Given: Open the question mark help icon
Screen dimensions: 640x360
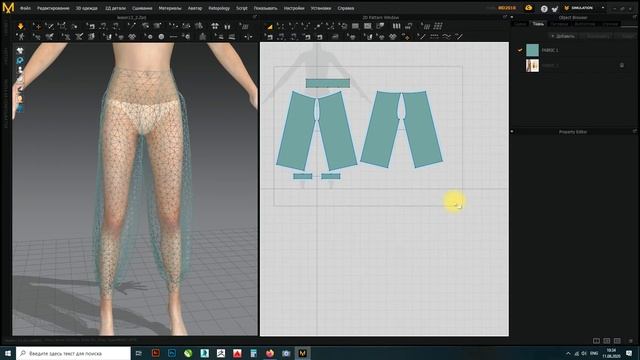Looking at the screenshot, I should click(x=544, y=8).
